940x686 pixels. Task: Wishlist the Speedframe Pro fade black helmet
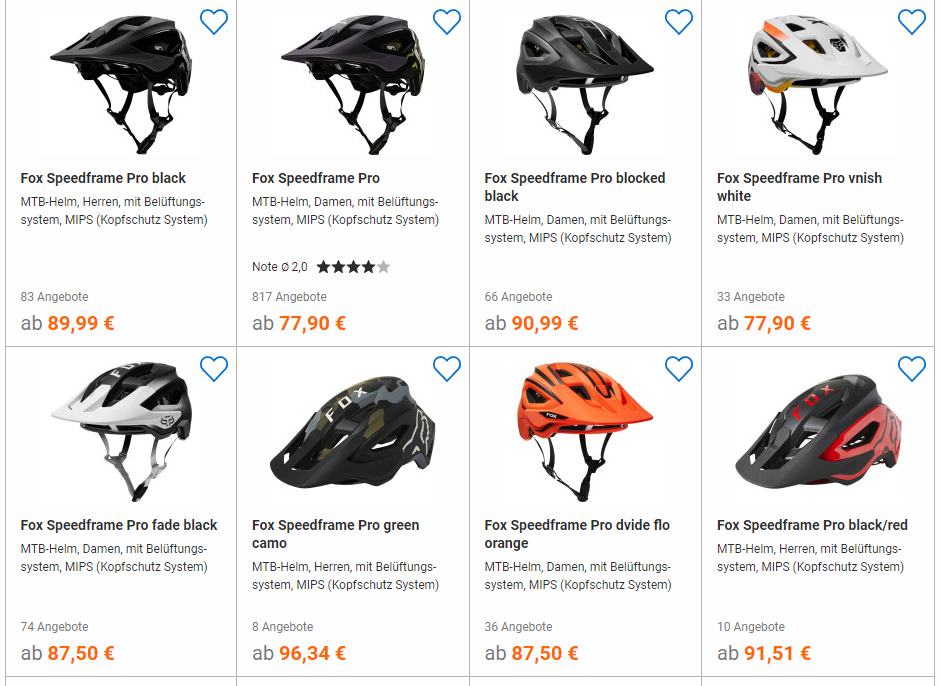coord(214,369)
